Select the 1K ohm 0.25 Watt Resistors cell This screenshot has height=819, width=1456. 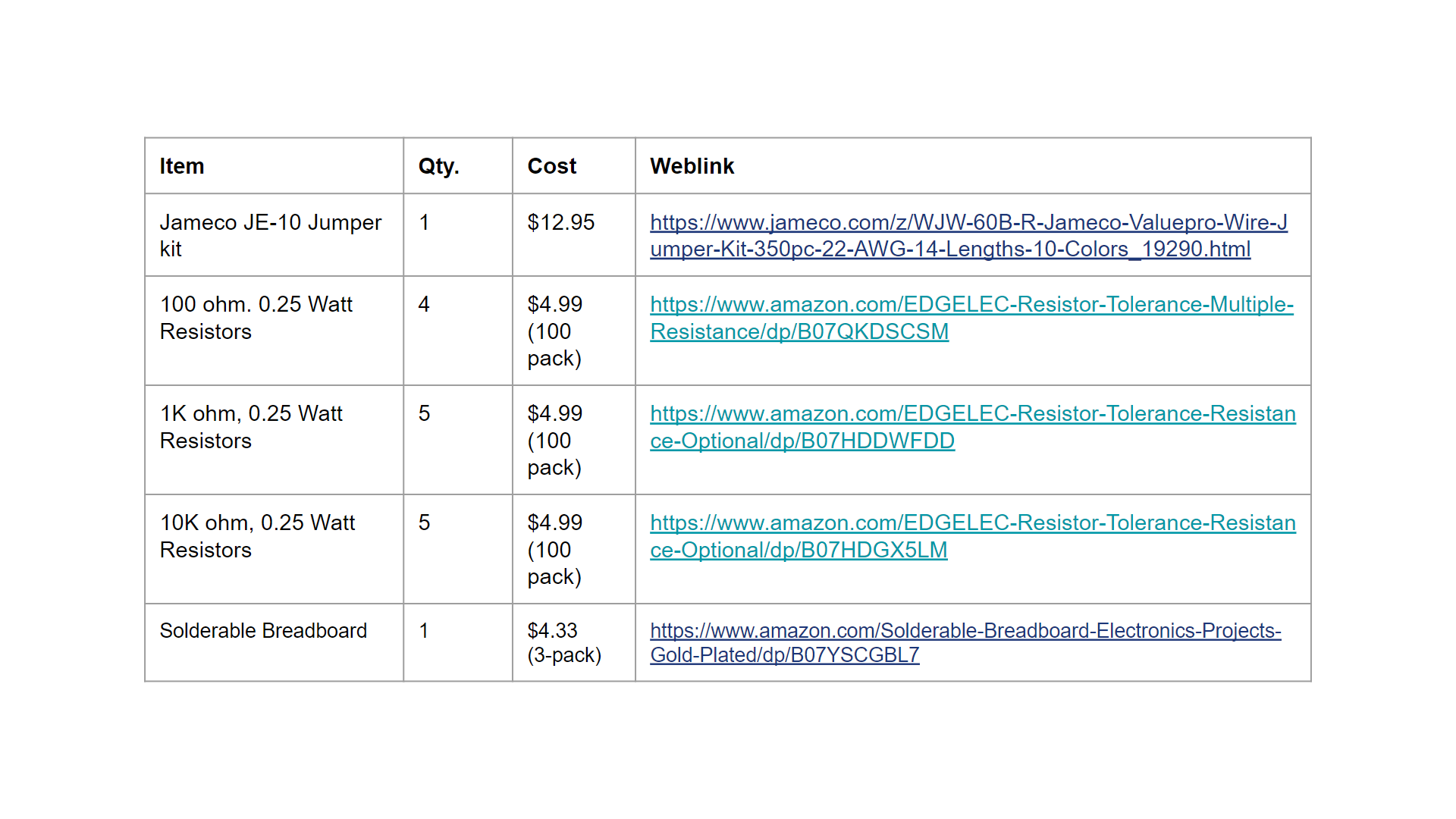[x=251, y=427]
